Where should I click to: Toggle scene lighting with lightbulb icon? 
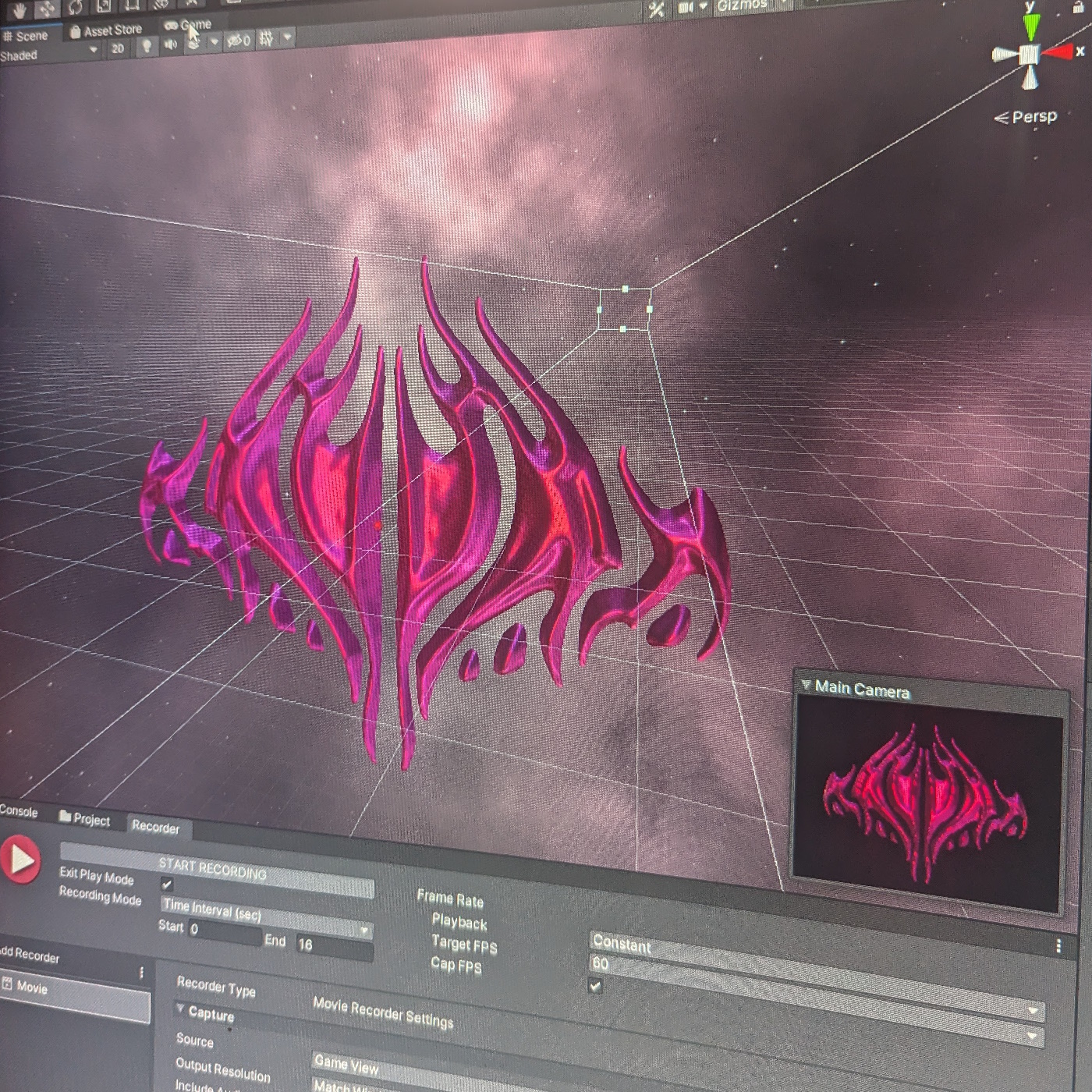(146, 46)
